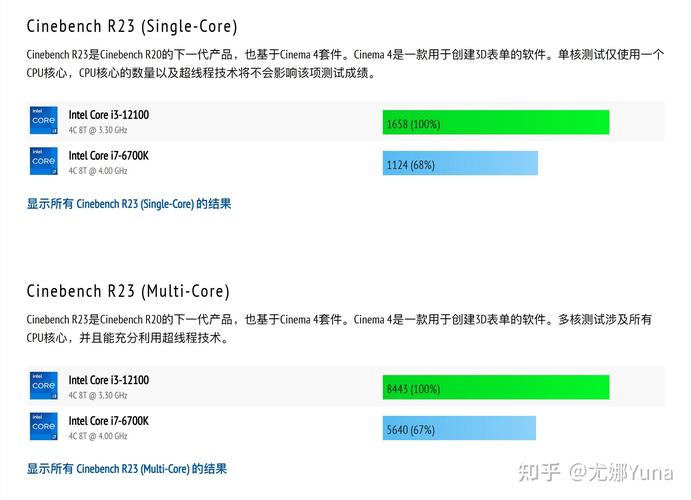Click the i3-12100 chip icon under Single-Core

pyautogui.click(x=43, y=121)
